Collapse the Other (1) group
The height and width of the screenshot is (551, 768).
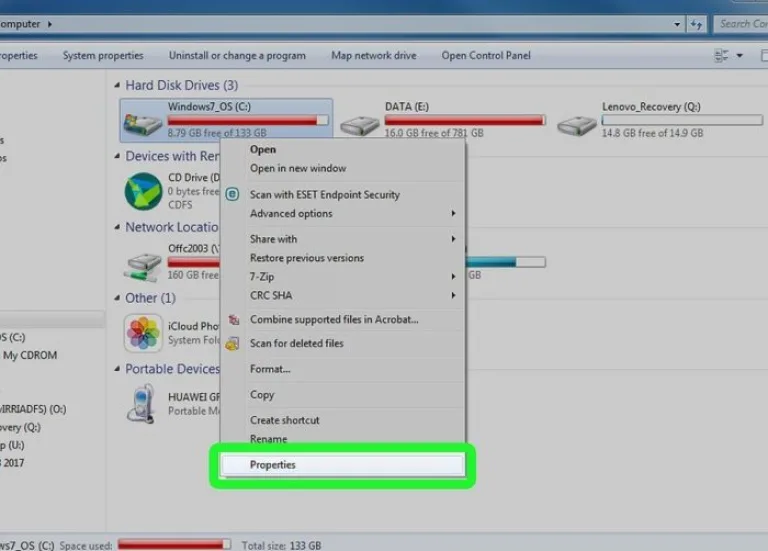[117, 298]
